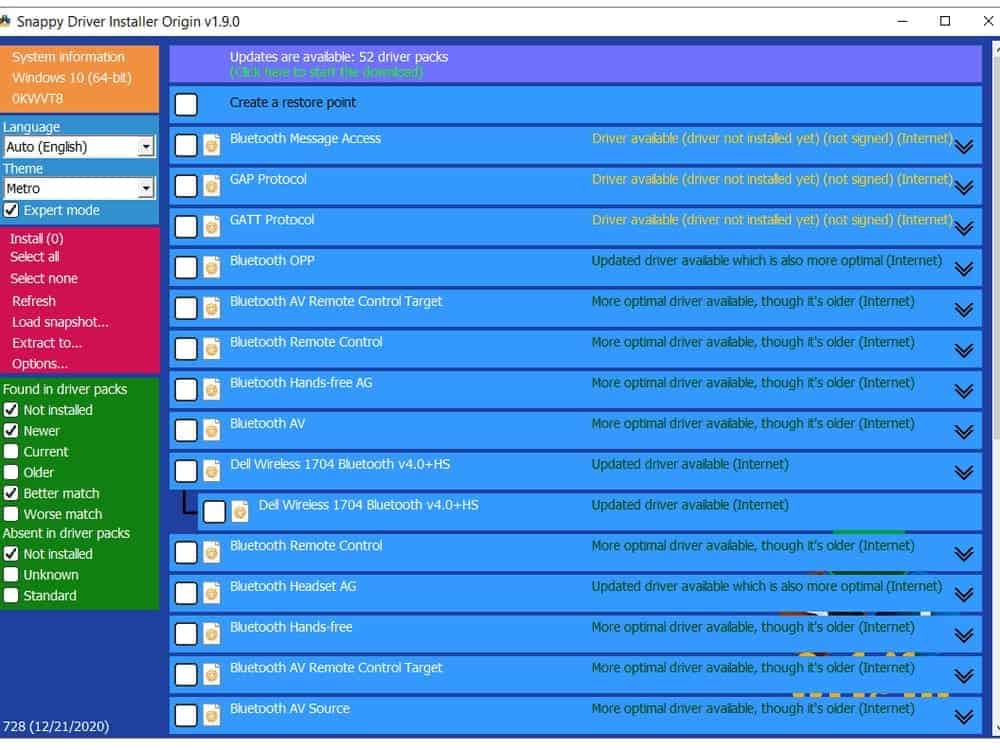Click the Windows 10 (64-bit) system text
Image resolution: width=1000 pixels, height=750 pixels.
click(71, 78)
